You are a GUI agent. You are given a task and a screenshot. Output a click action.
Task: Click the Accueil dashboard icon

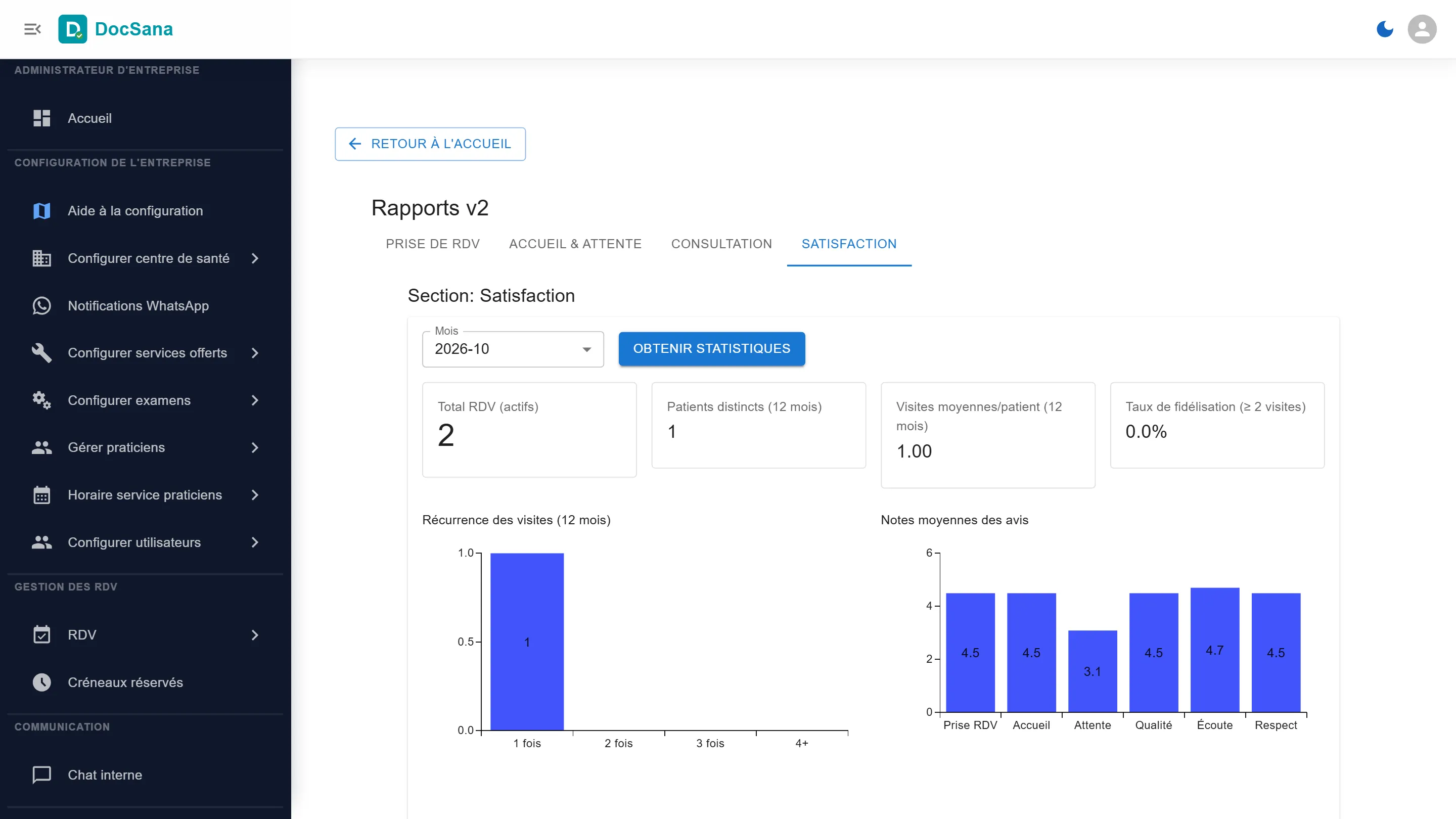(x=41, y=118)
